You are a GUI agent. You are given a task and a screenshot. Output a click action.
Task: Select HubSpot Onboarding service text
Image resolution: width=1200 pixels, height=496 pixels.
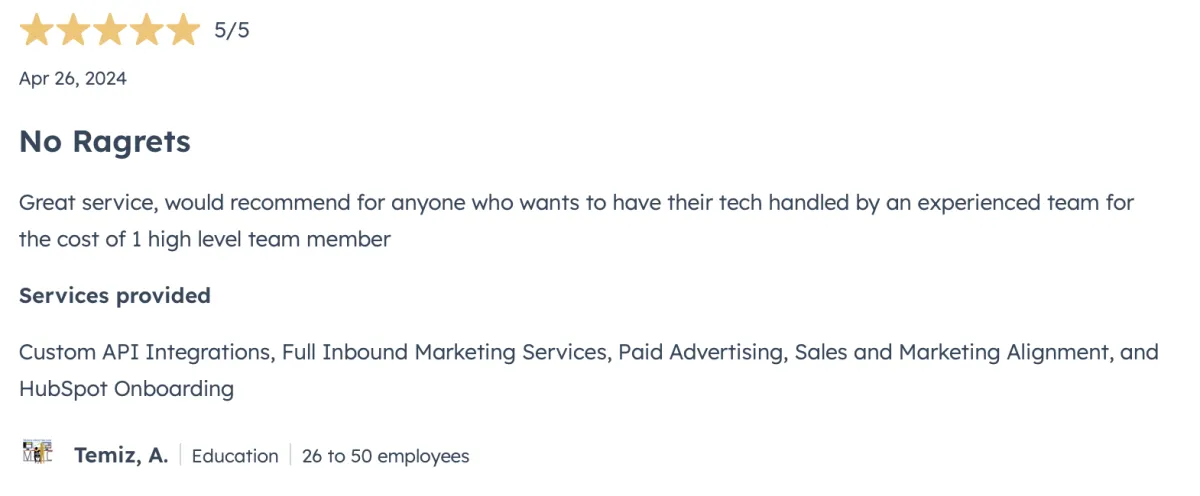tap(126, 389)
